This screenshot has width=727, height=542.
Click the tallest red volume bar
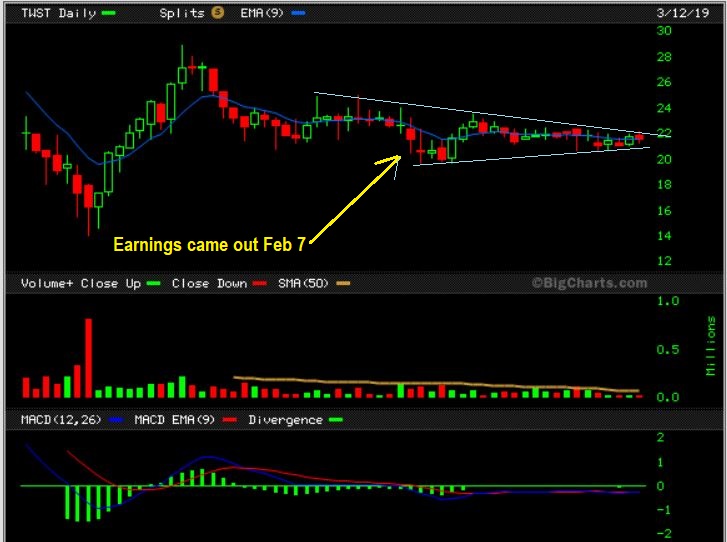[88, 358]
